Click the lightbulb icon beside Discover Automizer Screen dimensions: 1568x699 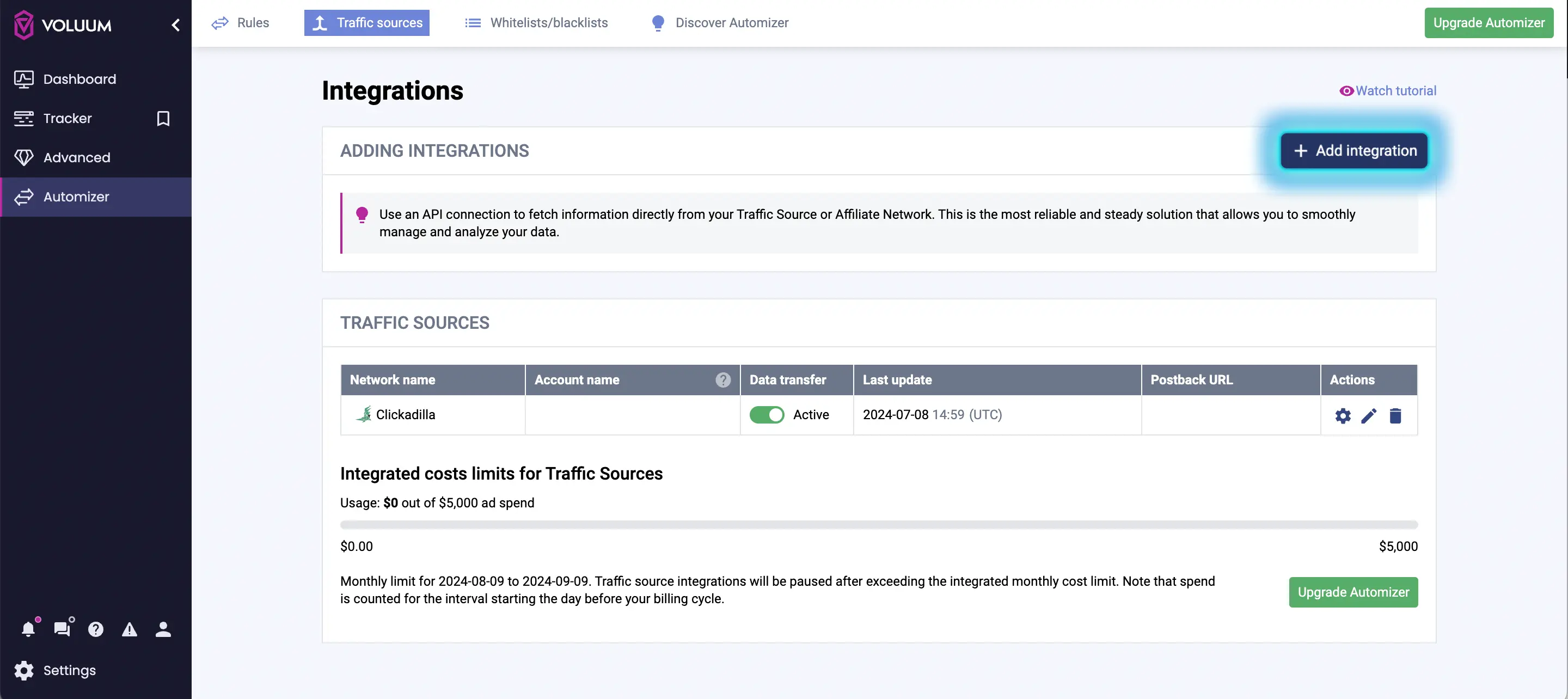(x=657, y=22)
